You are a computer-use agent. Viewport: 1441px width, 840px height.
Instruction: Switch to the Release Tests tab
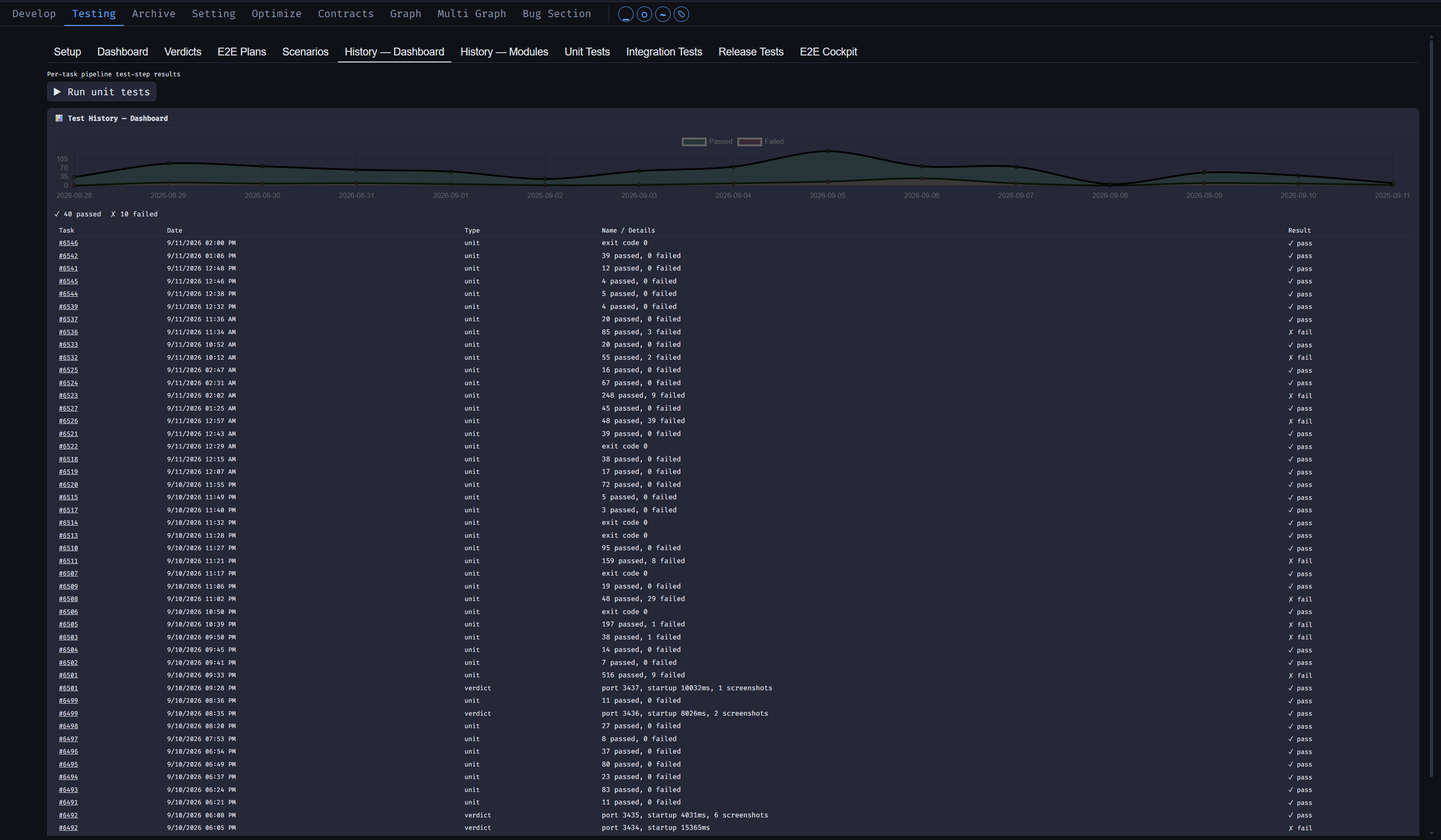coord(751,52)
